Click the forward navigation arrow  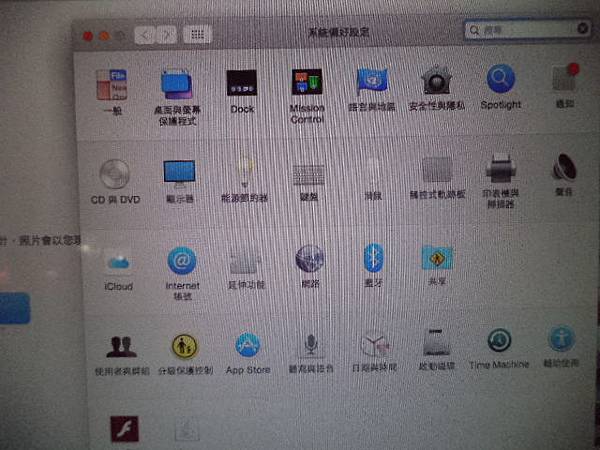[x=167, y=35]
